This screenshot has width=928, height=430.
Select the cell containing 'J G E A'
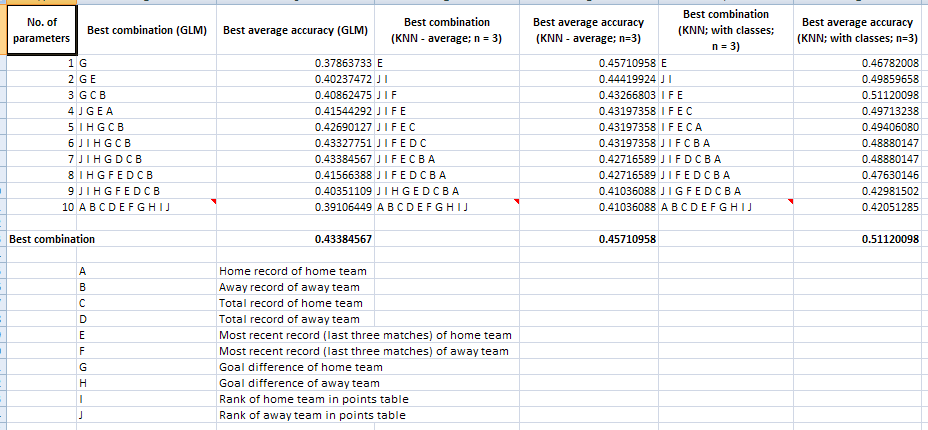coord(147,111)
